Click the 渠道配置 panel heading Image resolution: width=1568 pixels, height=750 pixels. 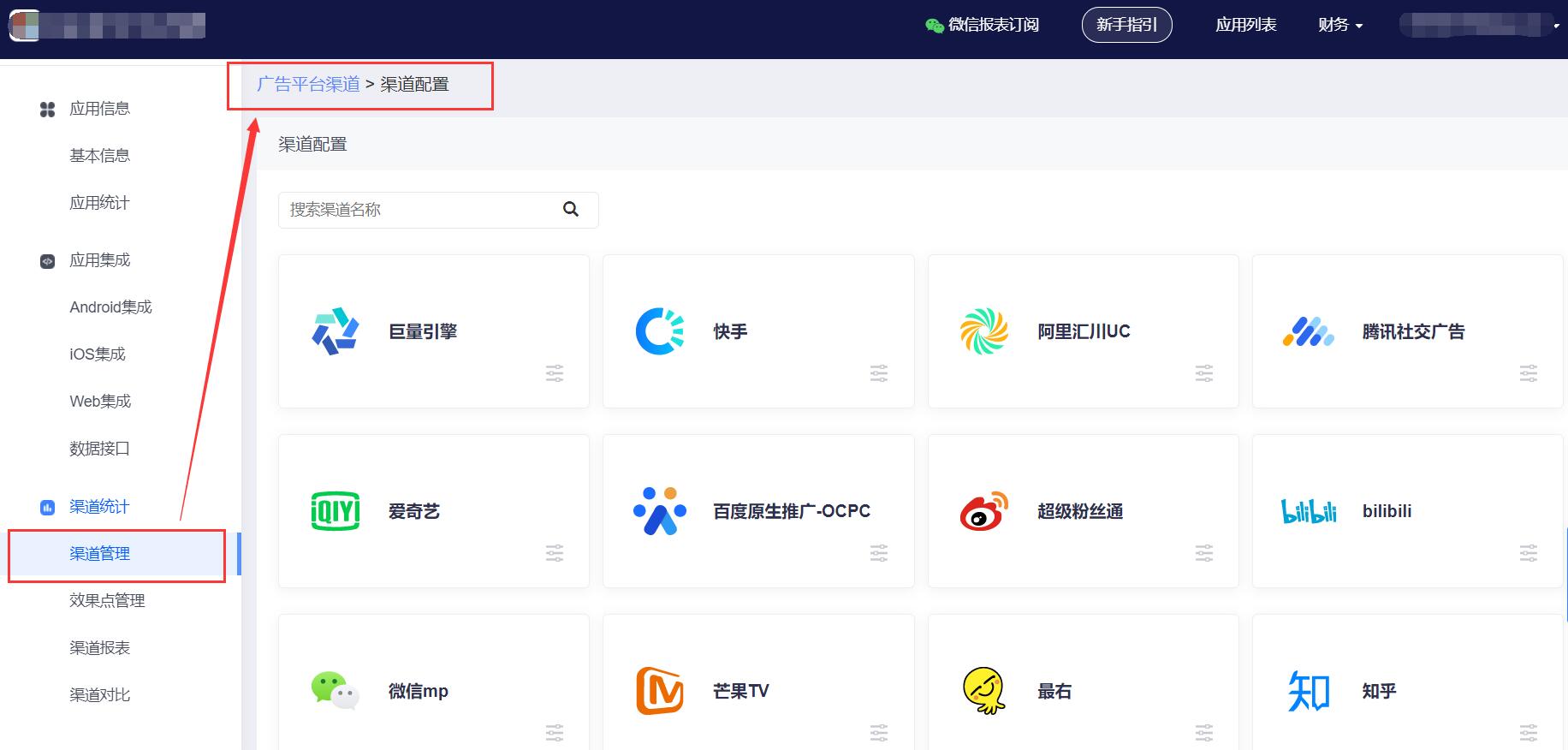tap(312, 144)
